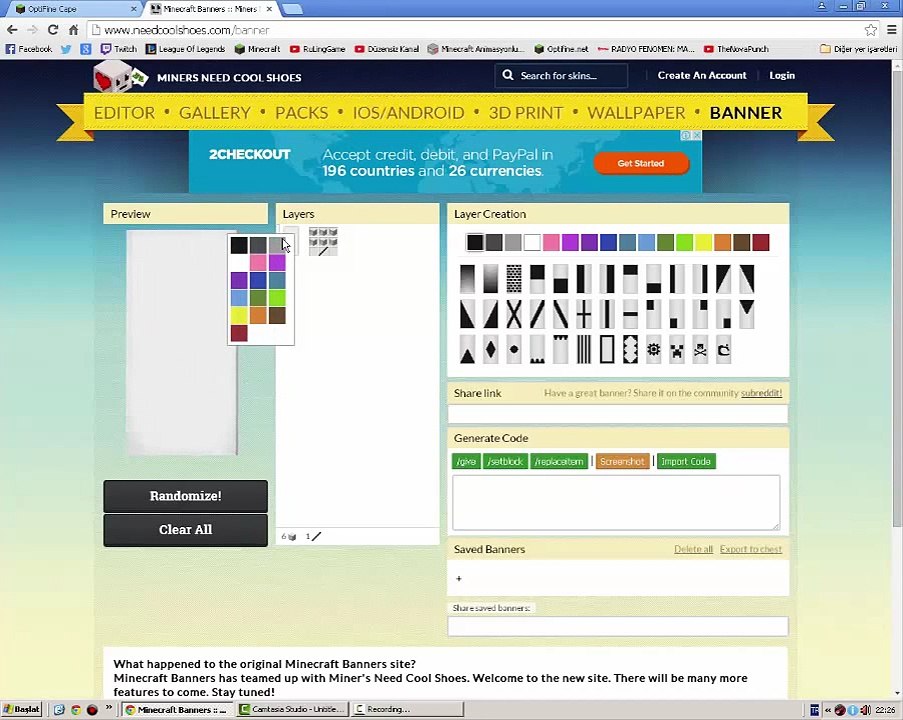This screenshot has height=720, width=903.
Task: Click the orange Screenshot button
Action: (x=622, y=461)
